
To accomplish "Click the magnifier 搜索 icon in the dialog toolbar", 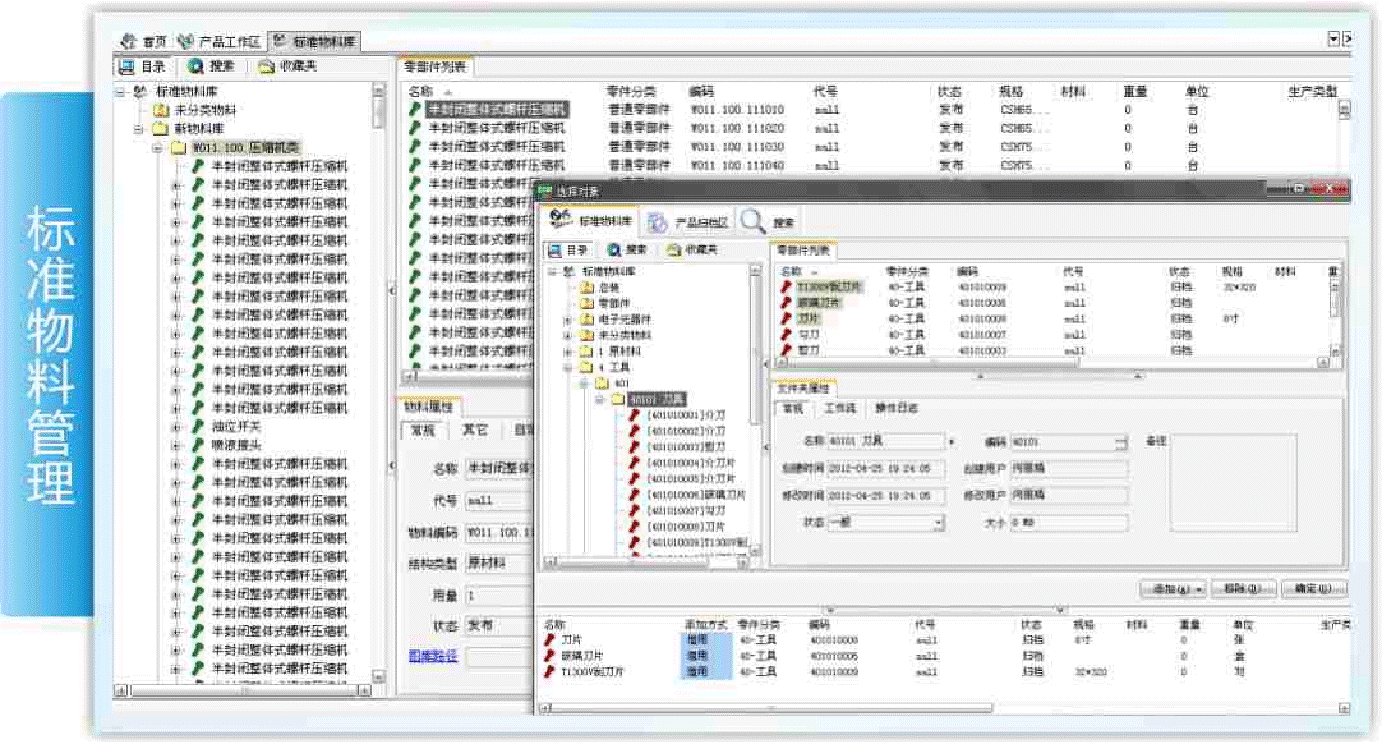I will click(x=754, y=221).
